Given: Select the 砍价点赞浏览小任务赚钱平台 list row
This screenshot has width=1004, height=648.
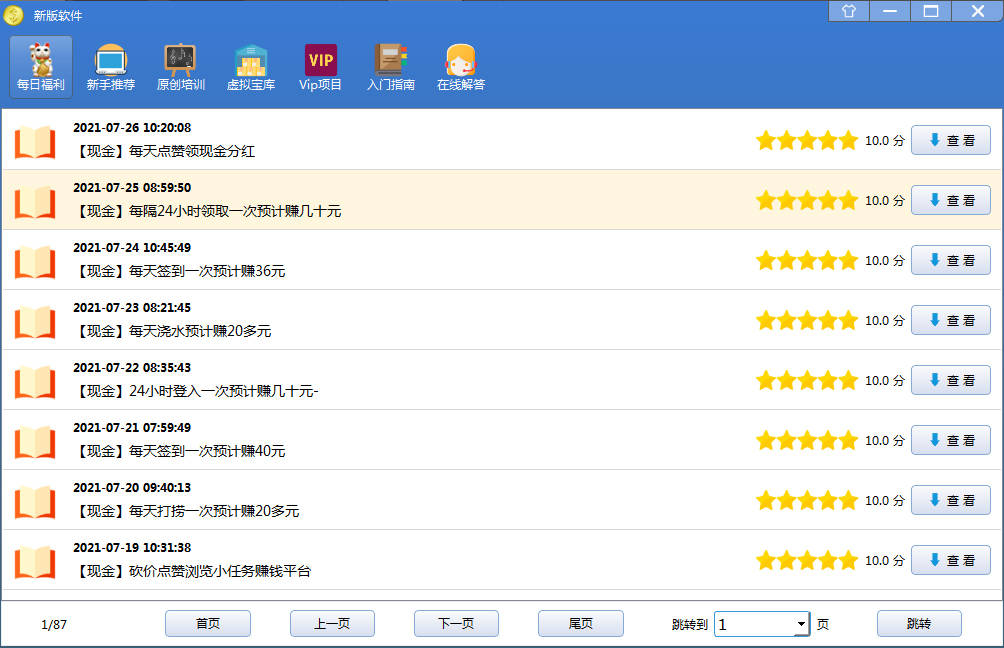Looking at the screenshot, I should point(400,561).
